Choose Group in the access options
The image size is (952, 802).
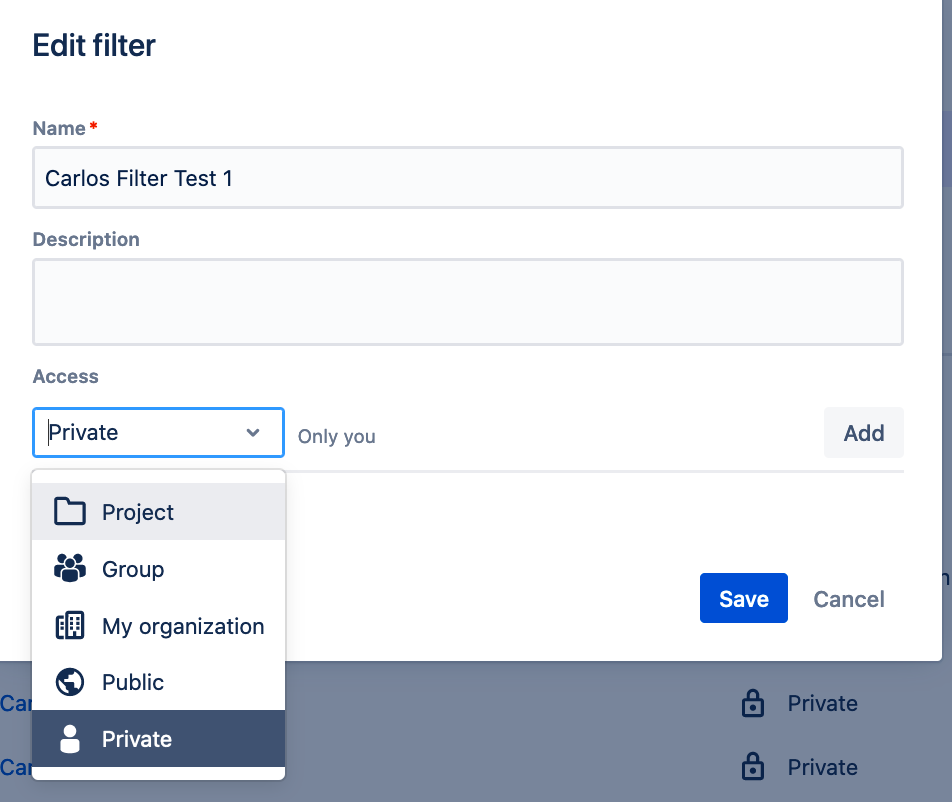133,569
